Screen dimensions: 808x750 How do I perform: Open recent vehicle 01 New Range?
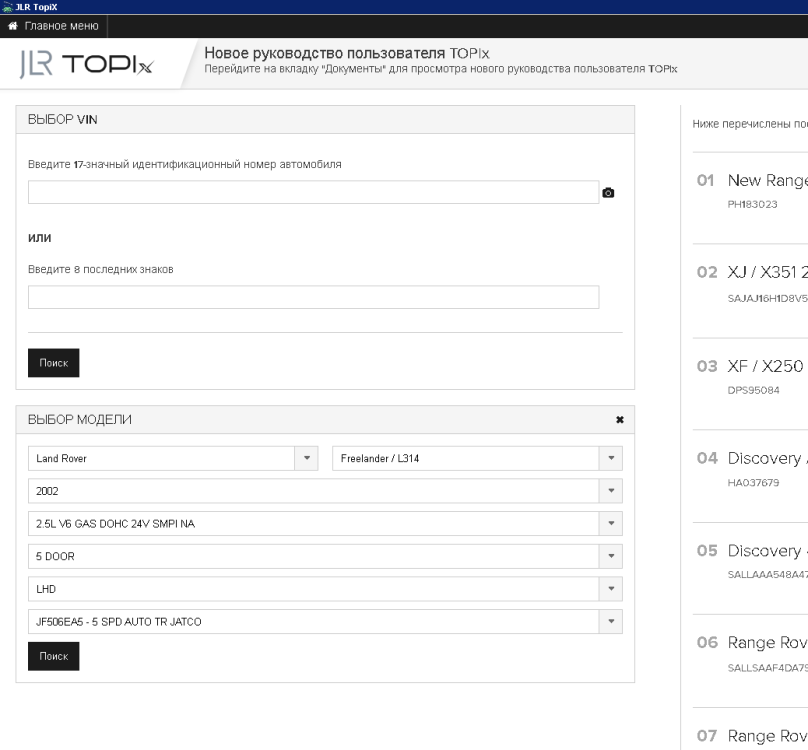[x=767, y=180]
